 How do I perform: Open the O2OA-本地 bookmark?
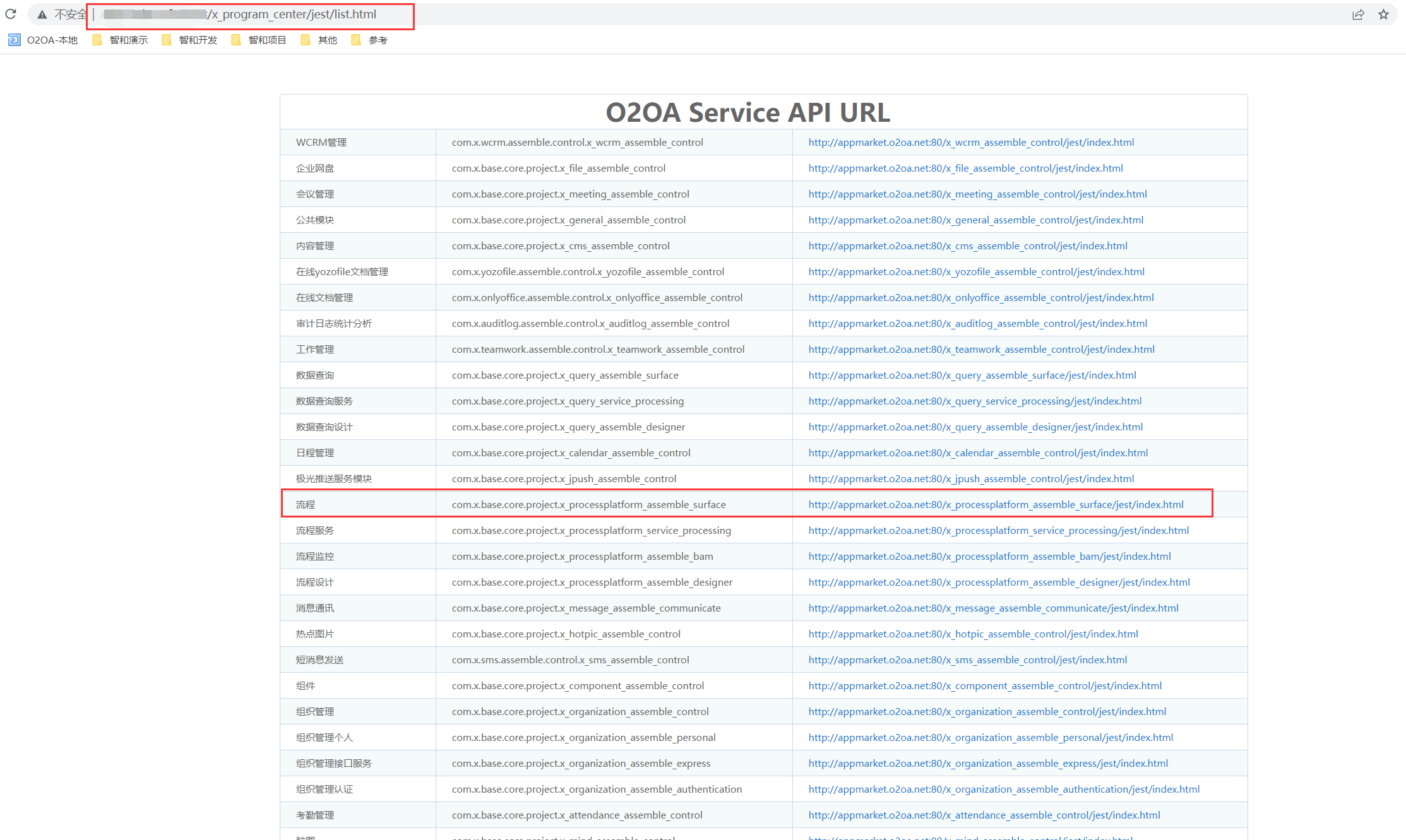pos(43,40)
